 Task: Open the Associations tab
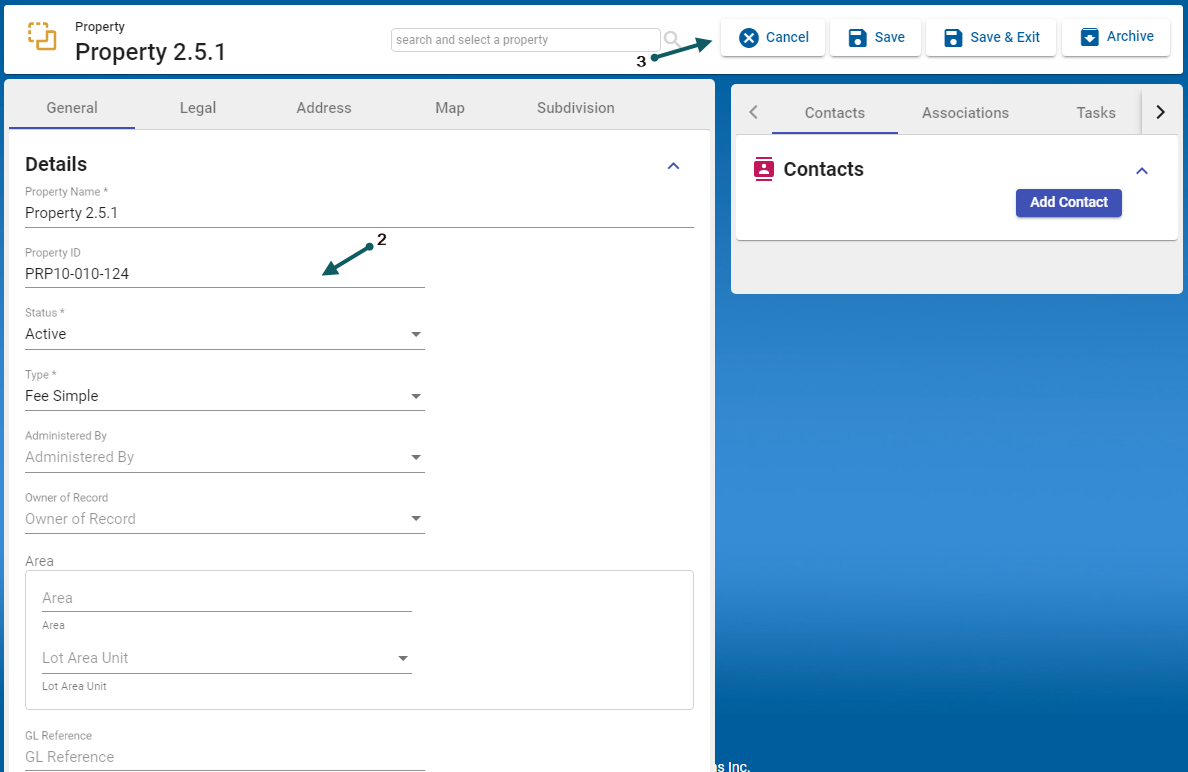click(965, 113)
